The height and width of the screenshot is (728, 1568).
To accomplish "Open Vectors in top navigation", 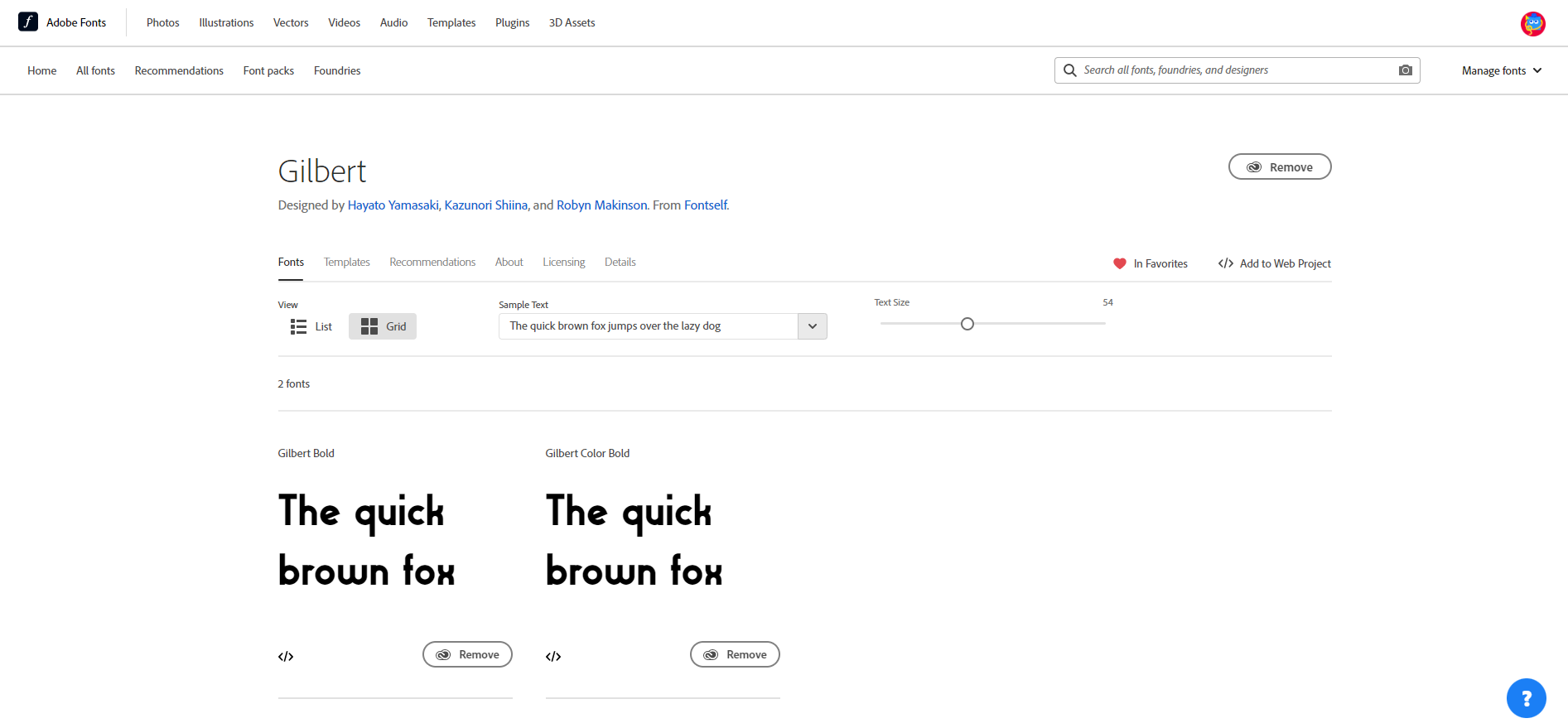I will click(x=291, y=22).
